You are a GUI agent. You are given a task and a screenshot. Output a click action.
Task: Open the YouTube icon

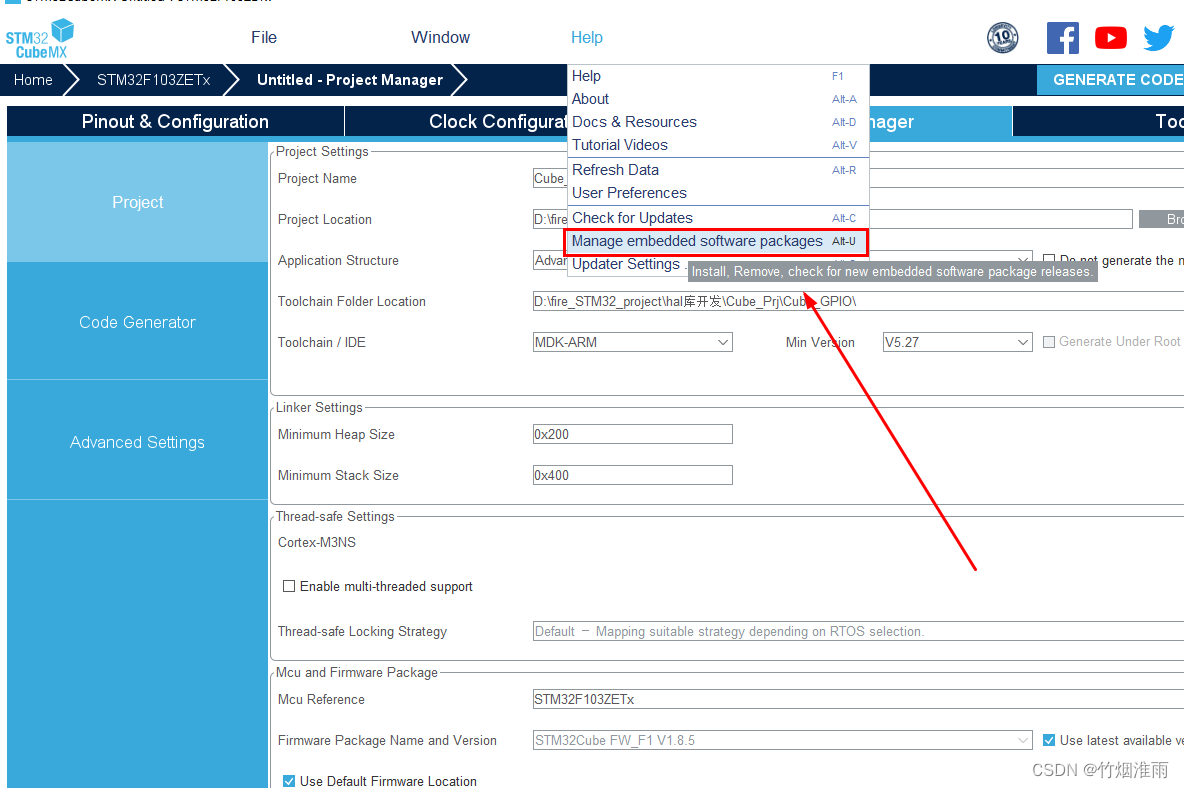(x=1111, y=38)
